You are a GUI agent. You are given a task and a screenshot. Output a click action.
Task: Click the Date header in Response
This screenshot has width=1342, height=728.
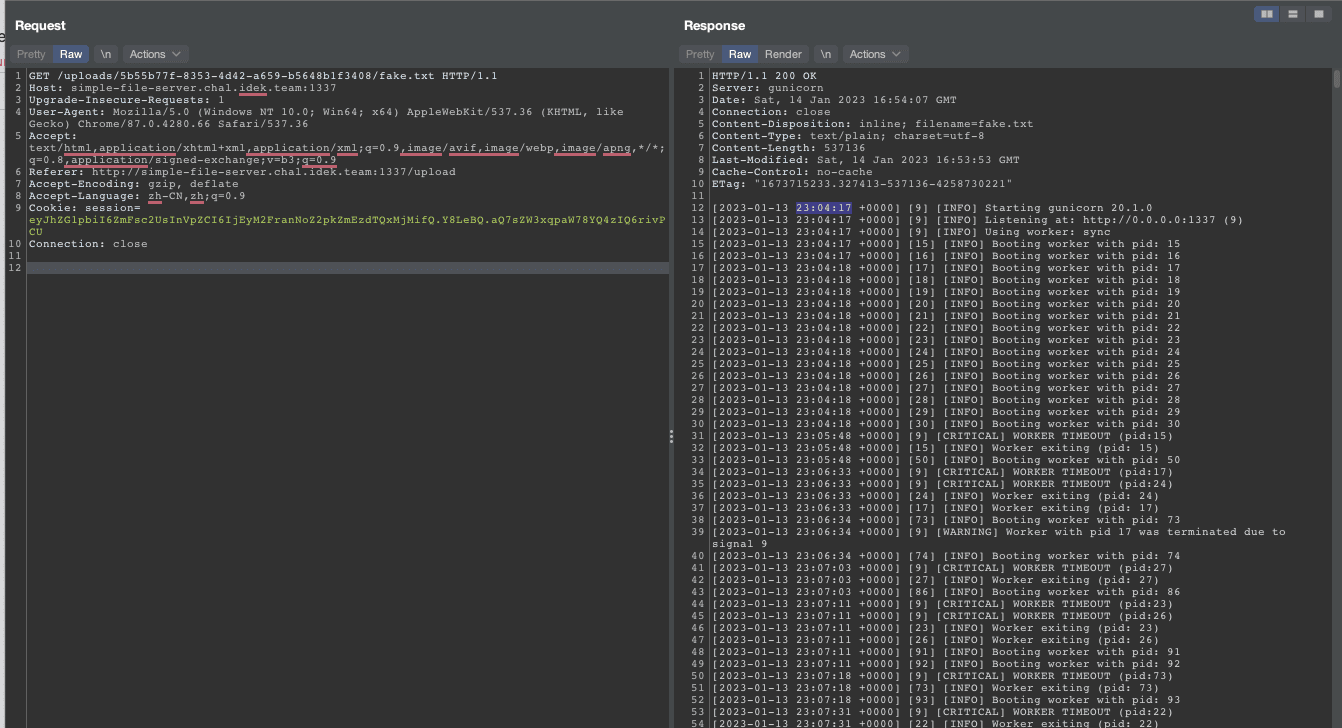pyautogui.click(x=834, y=100)
